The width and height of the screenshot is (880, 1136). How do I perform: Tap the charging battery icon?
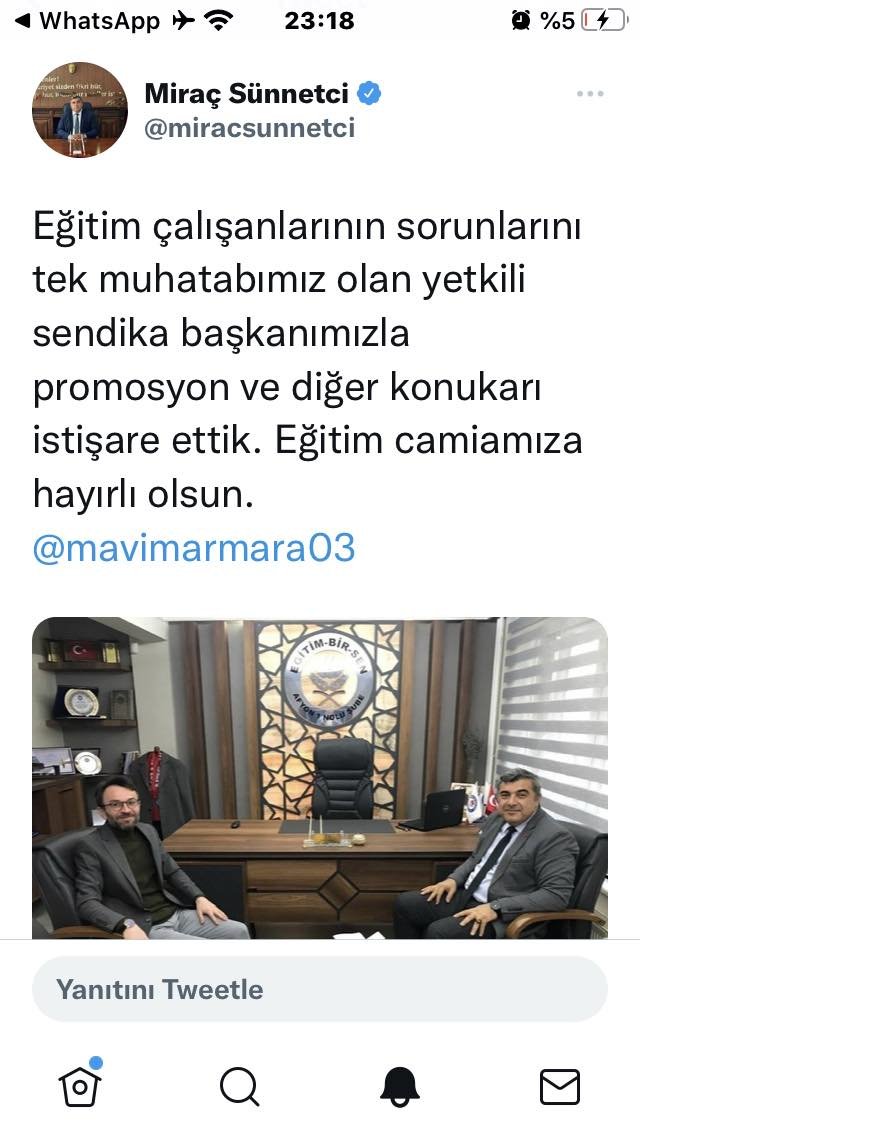605,20
